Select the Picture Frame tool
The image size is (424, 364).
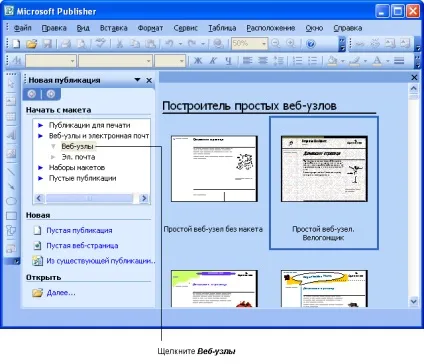point(11,153)
